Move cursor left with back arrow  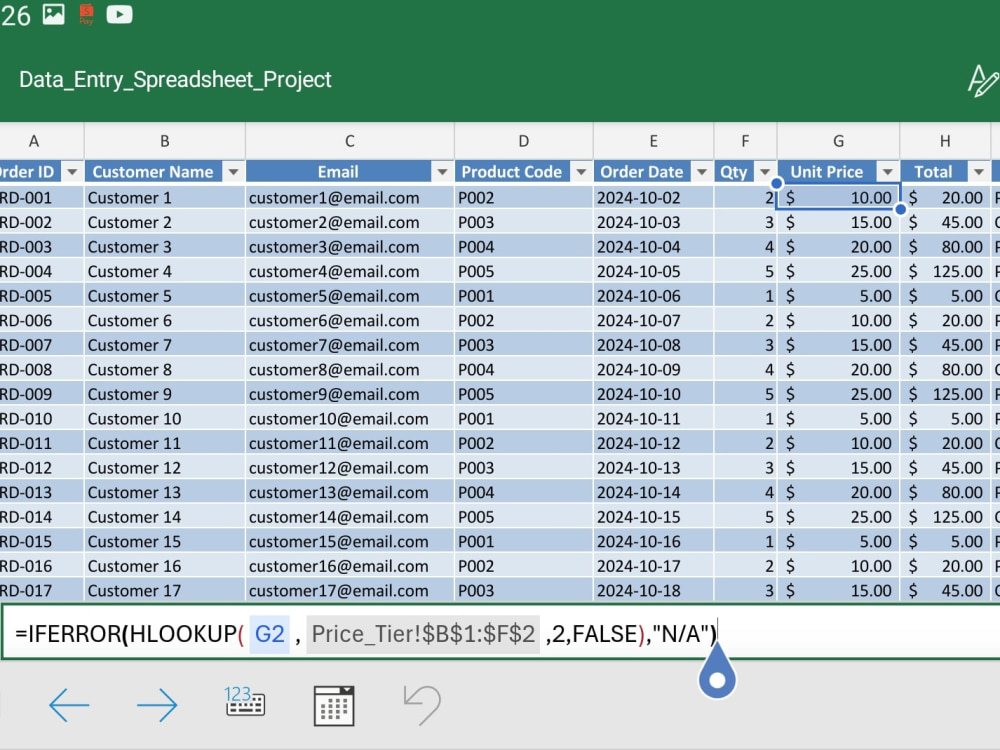pos(69,705)
